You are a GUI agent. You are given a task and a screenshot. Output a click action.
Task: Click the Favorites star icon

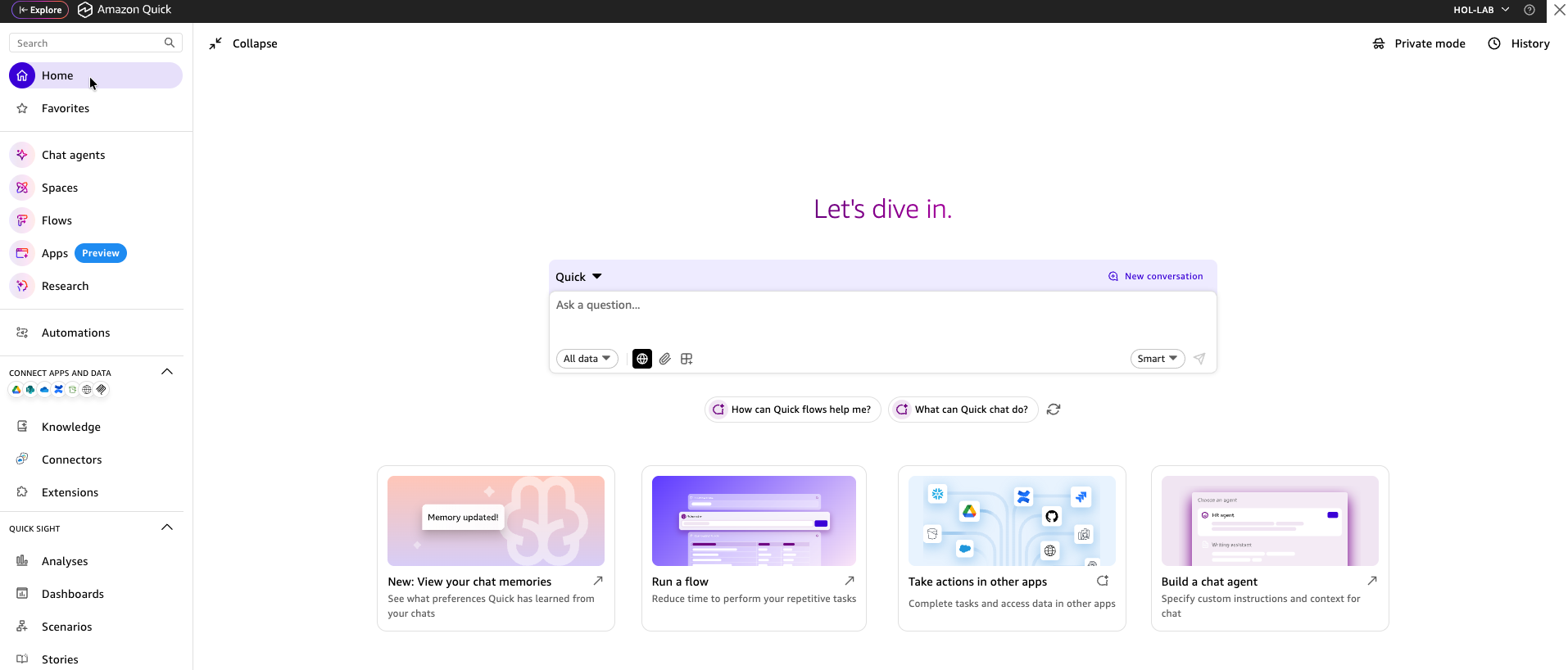click(x=22, y=108)
